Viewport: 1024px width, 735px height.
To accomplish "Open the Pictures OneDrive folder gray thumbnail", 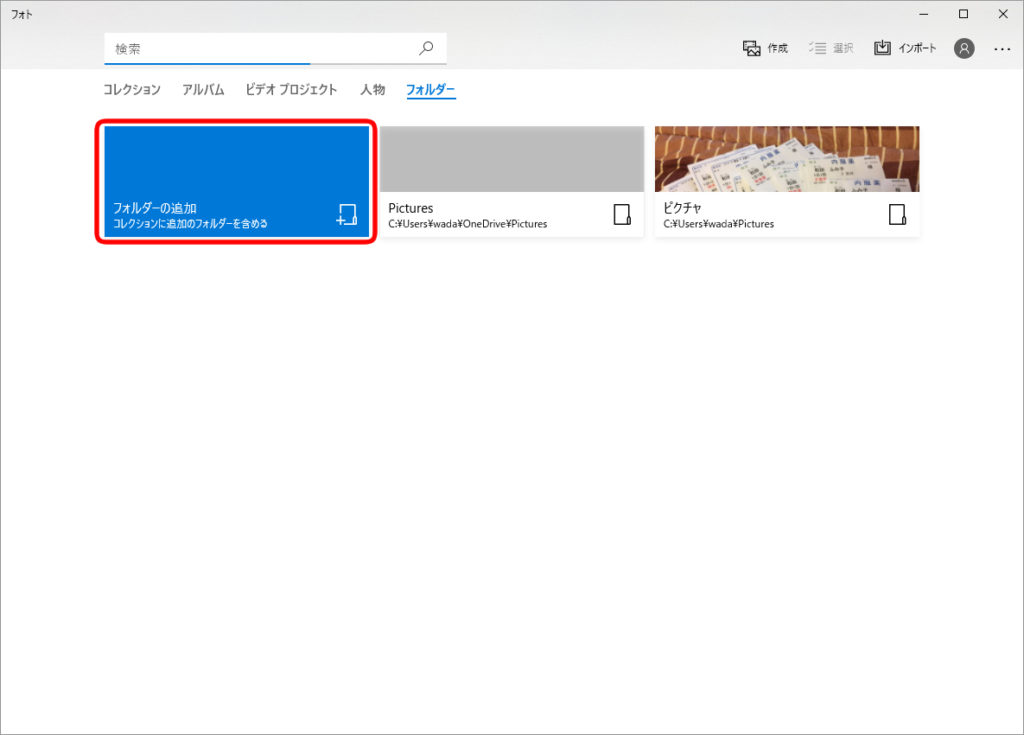I will click(512, 159).
